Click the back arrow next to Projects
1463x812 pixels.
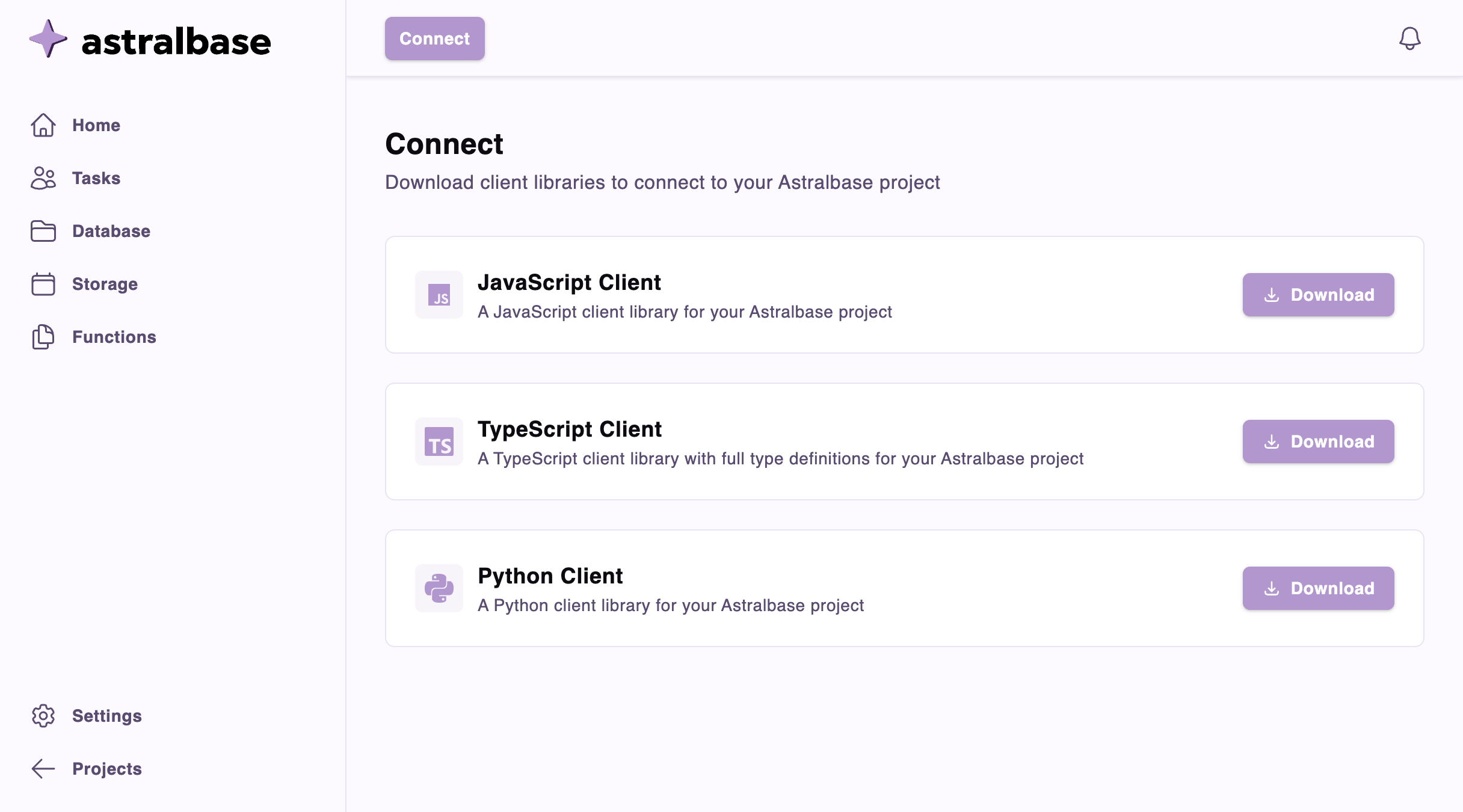tap(43, 768)
